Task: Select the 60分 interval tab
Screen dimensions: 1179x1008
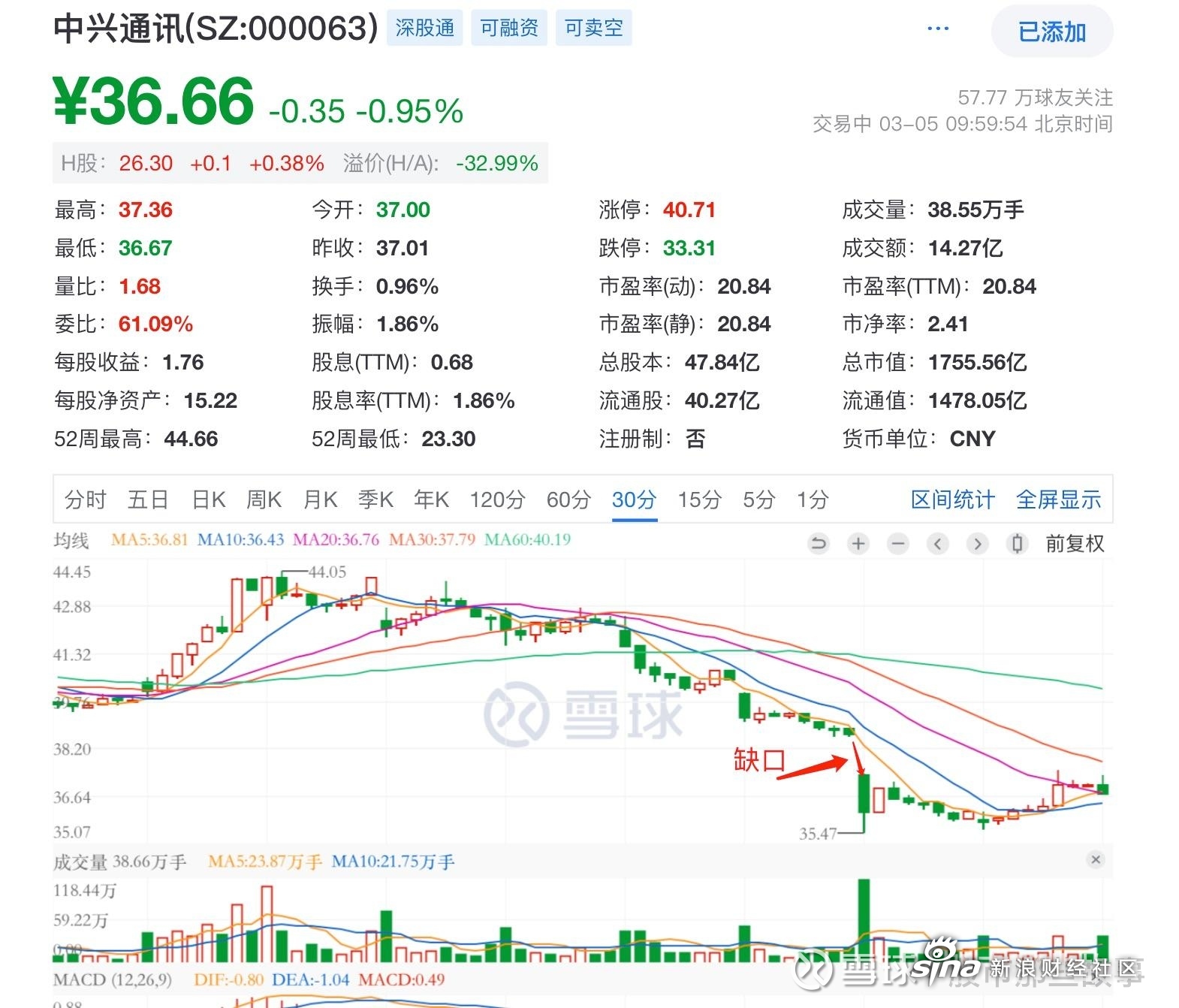Action: pos(568,499)
